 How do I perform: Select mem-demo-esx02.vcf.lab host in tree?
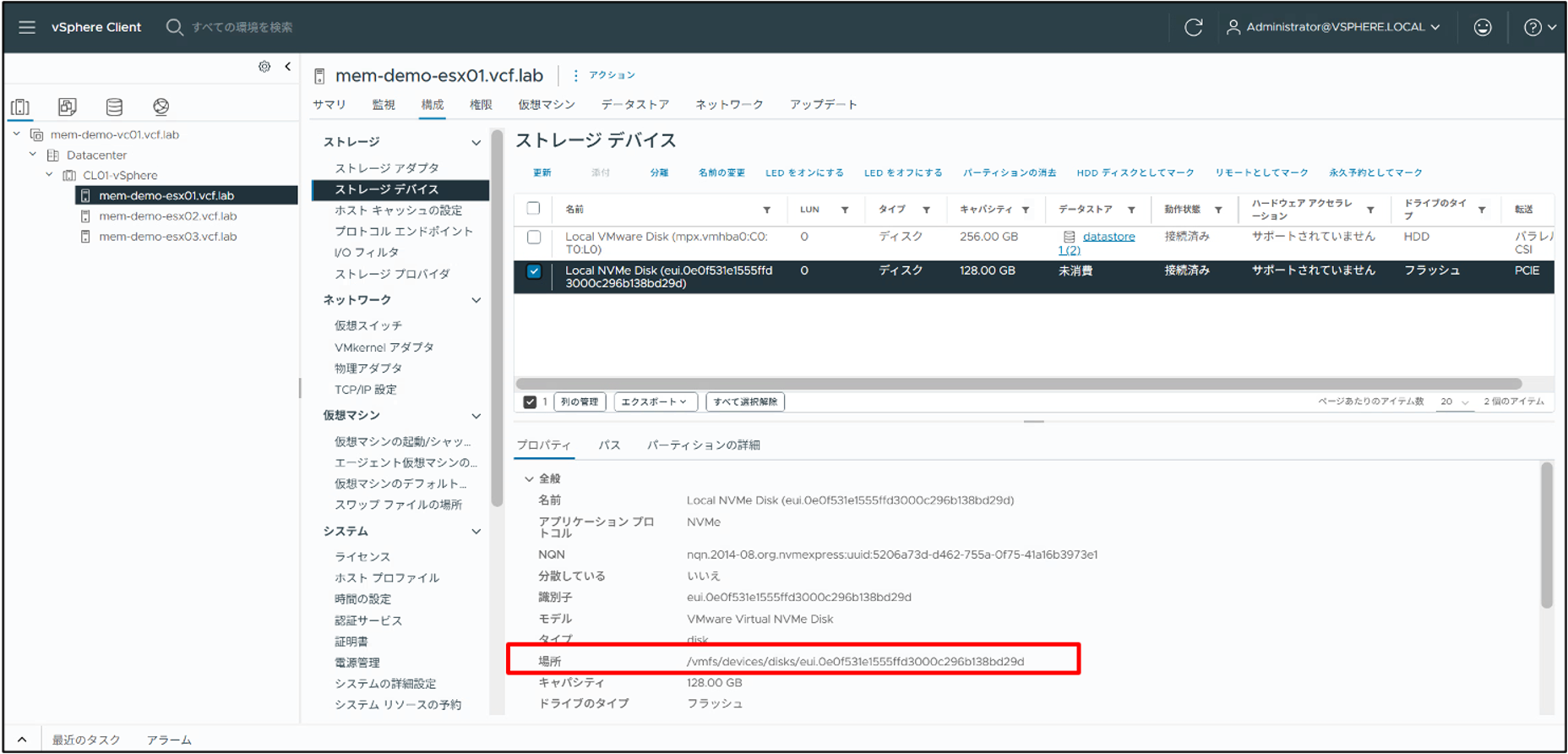click(167, 216)
